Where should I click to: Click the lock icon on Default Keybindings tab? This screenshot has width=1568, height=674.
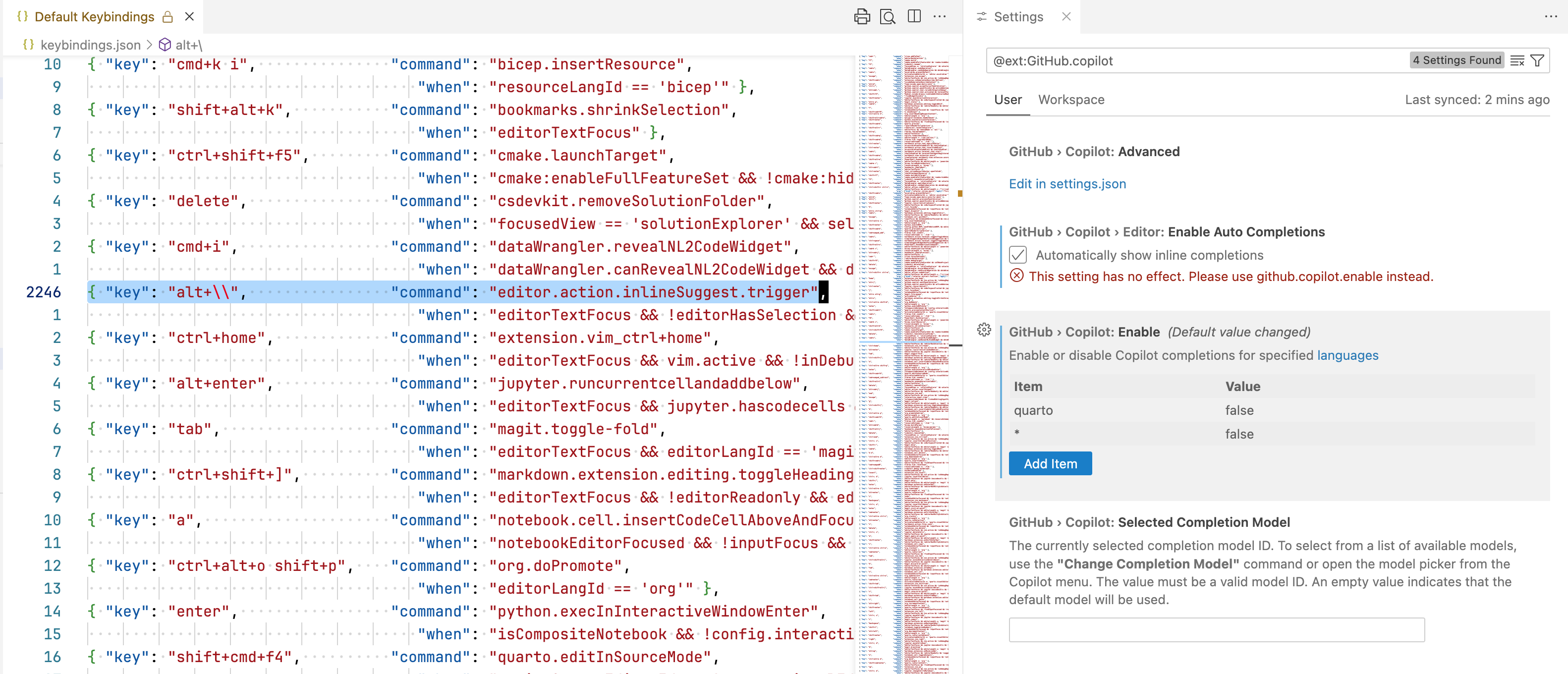point(168,17)
